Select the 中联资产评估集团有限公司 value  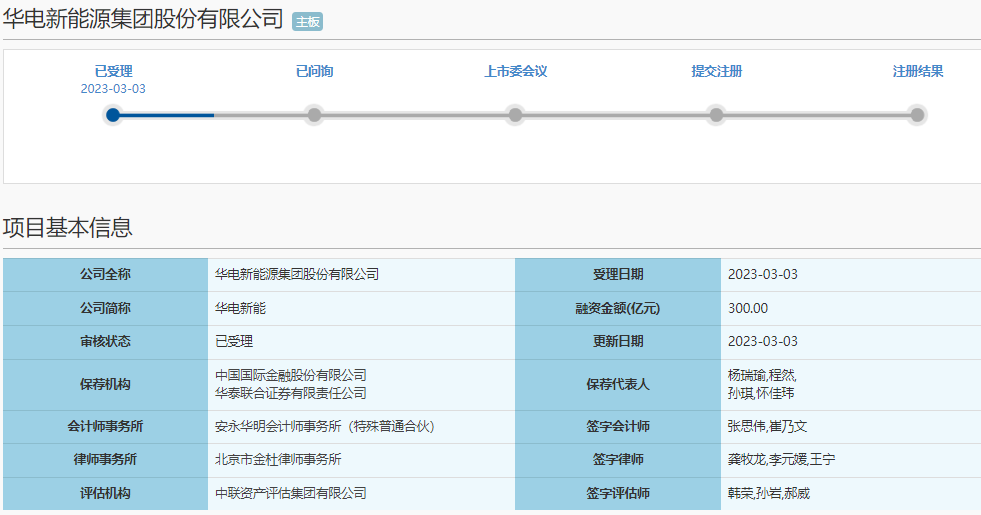pyautogui.click(x=290, y=494)
